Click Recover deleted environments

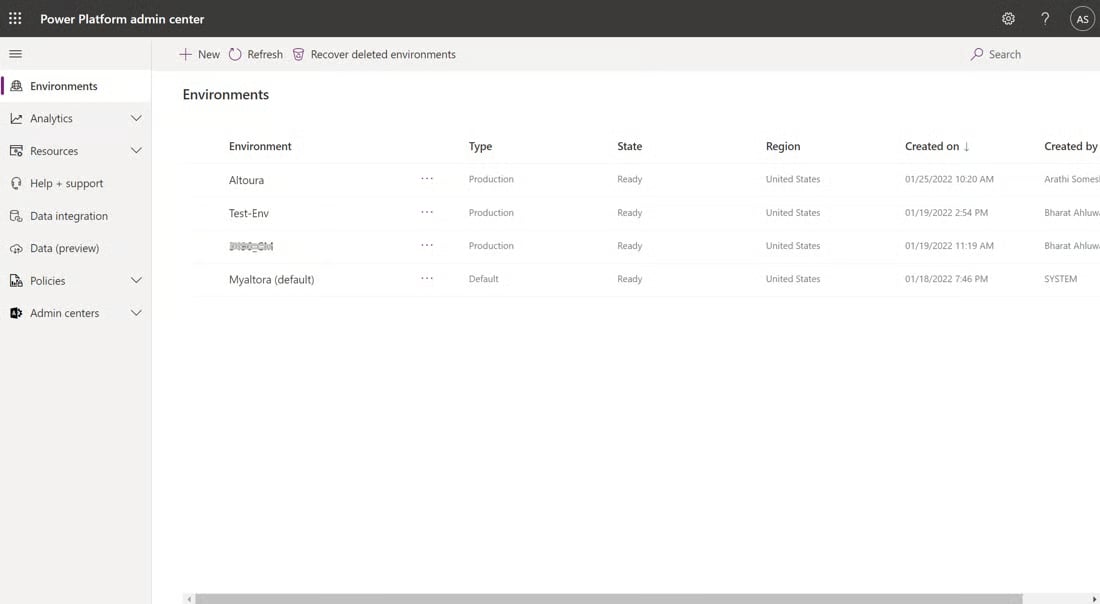(374, 54)
